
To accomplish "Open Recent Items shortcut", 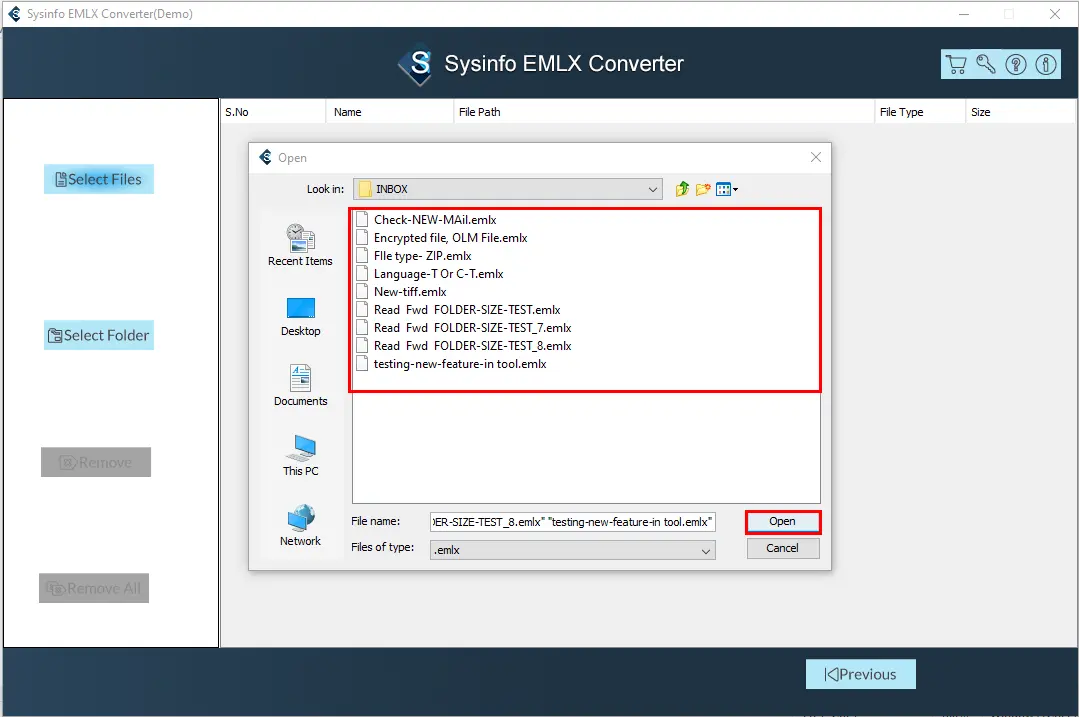I will pos(300,246).
